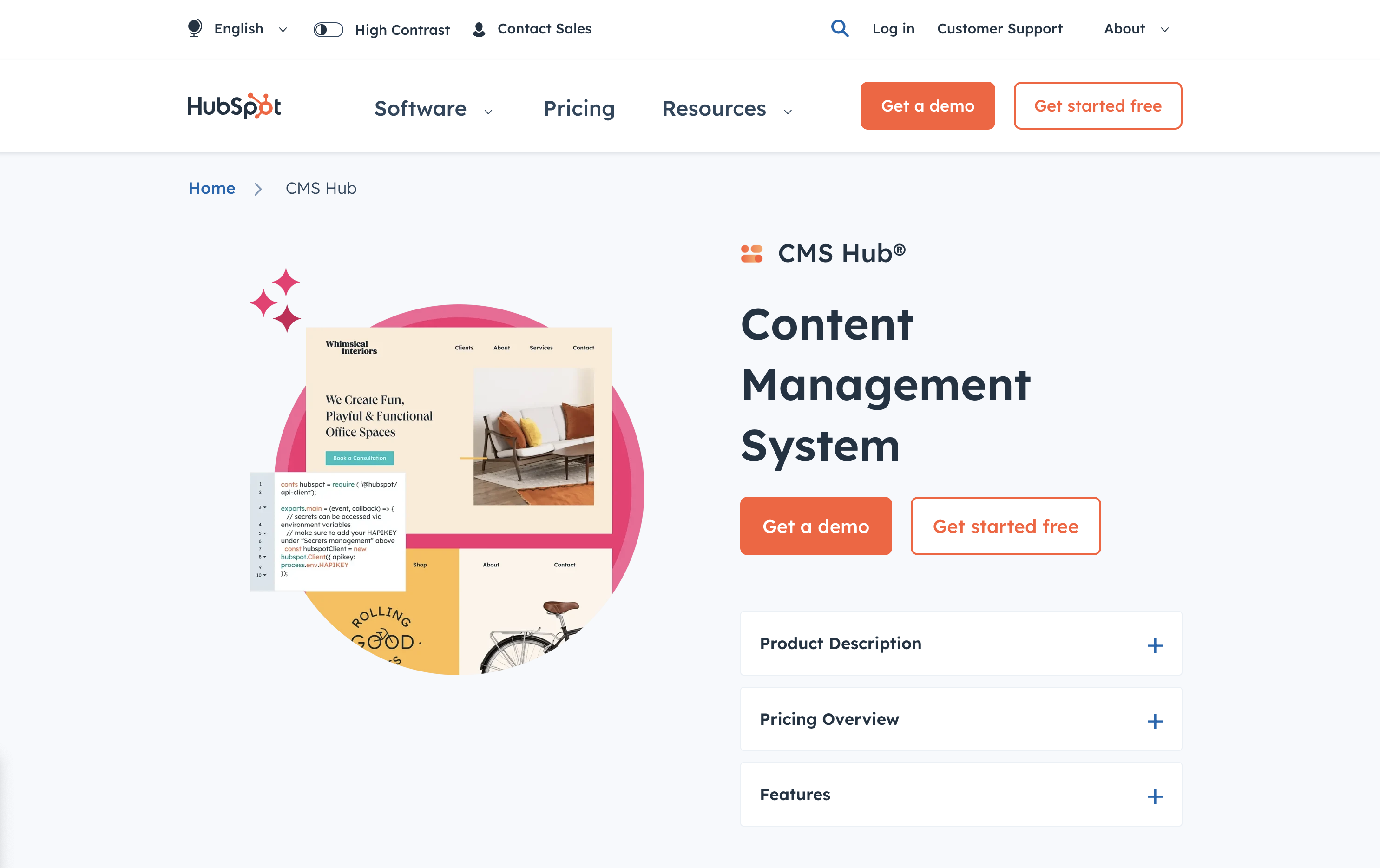1380x868 pixels.
Task: Click the Get started free button
Action: pyautogui.click(x=1098, y=106)
